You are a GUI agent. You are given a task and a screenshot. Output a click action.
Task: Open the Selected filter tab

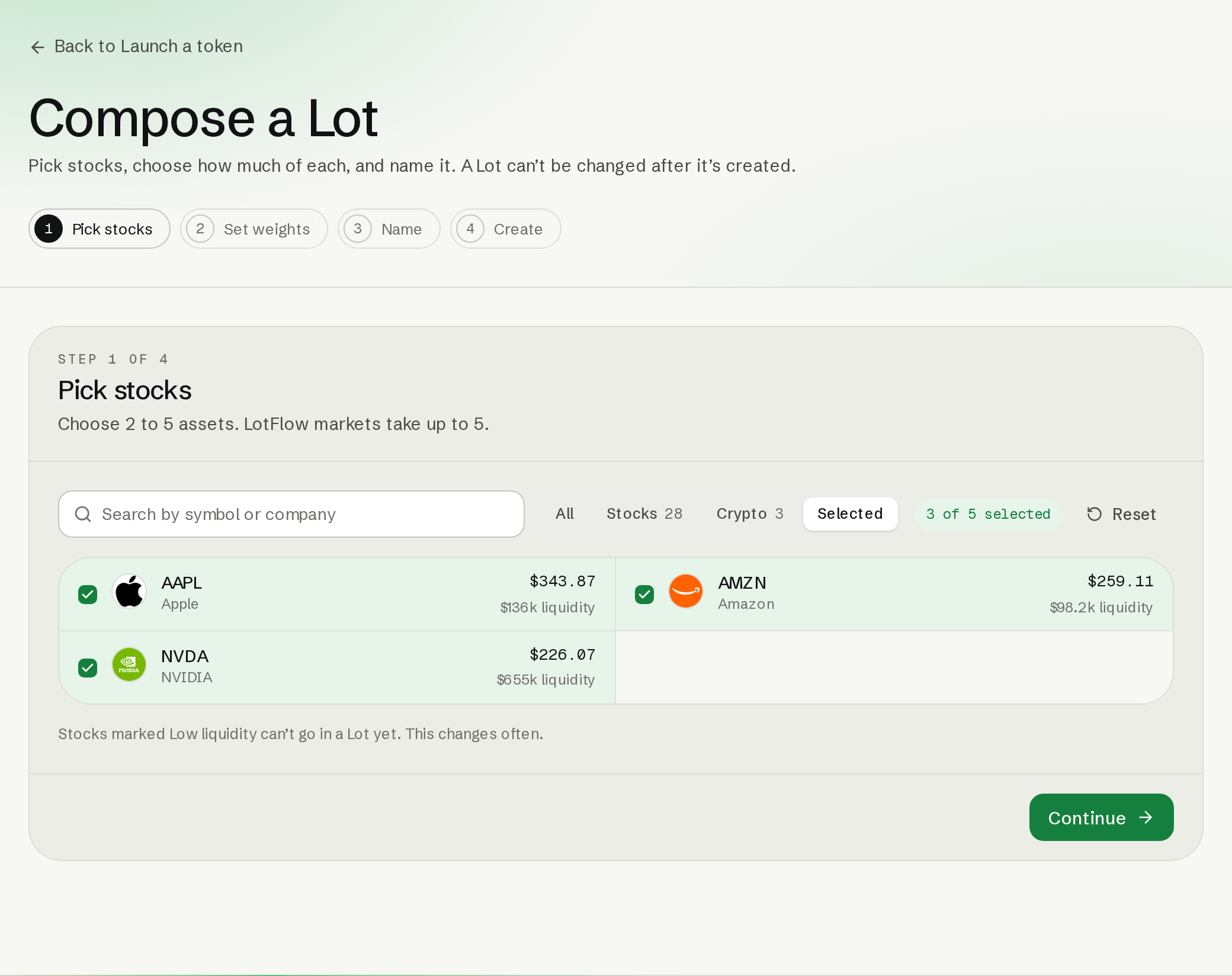851,513
